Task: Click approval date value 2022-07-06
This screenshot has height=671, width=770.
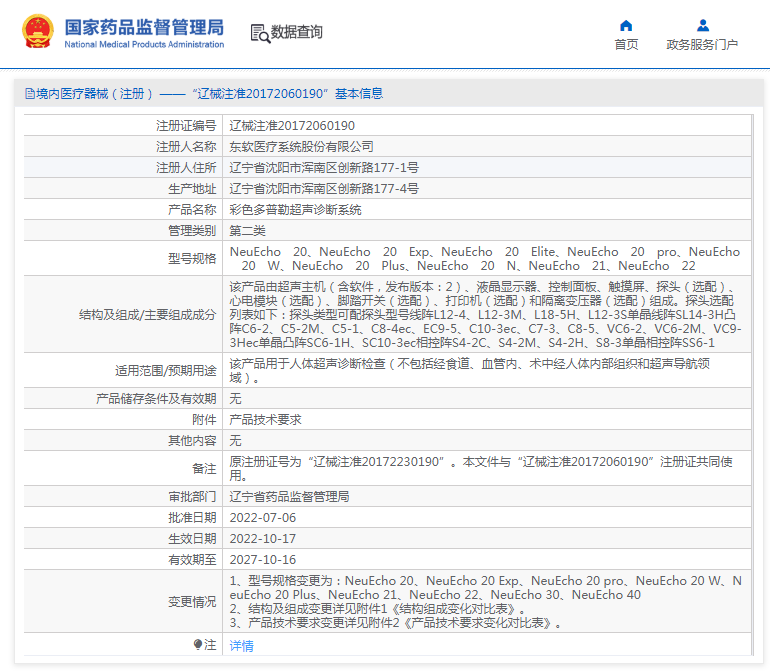Action: [x=263, y=517]
